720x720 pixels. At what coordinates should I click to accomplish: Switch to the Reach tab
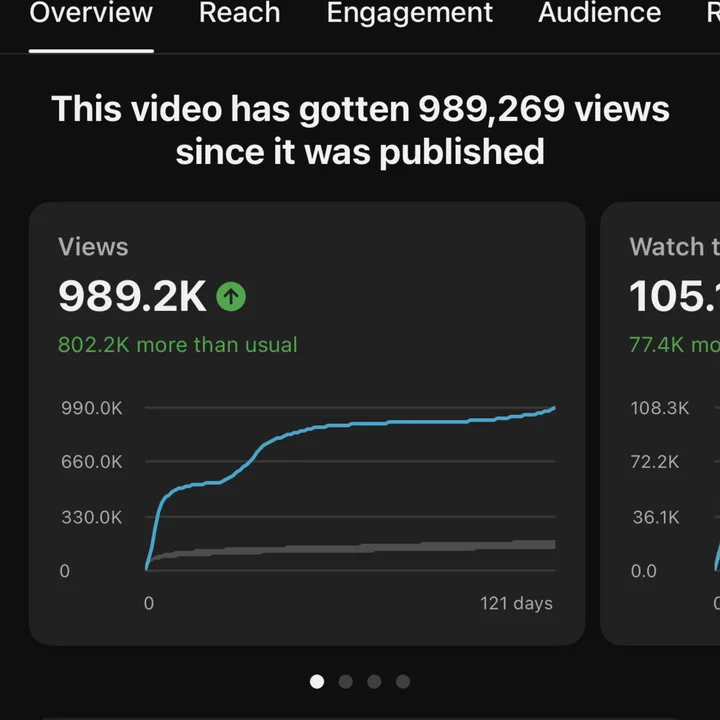pyautogui.click(x=239, y=13)
